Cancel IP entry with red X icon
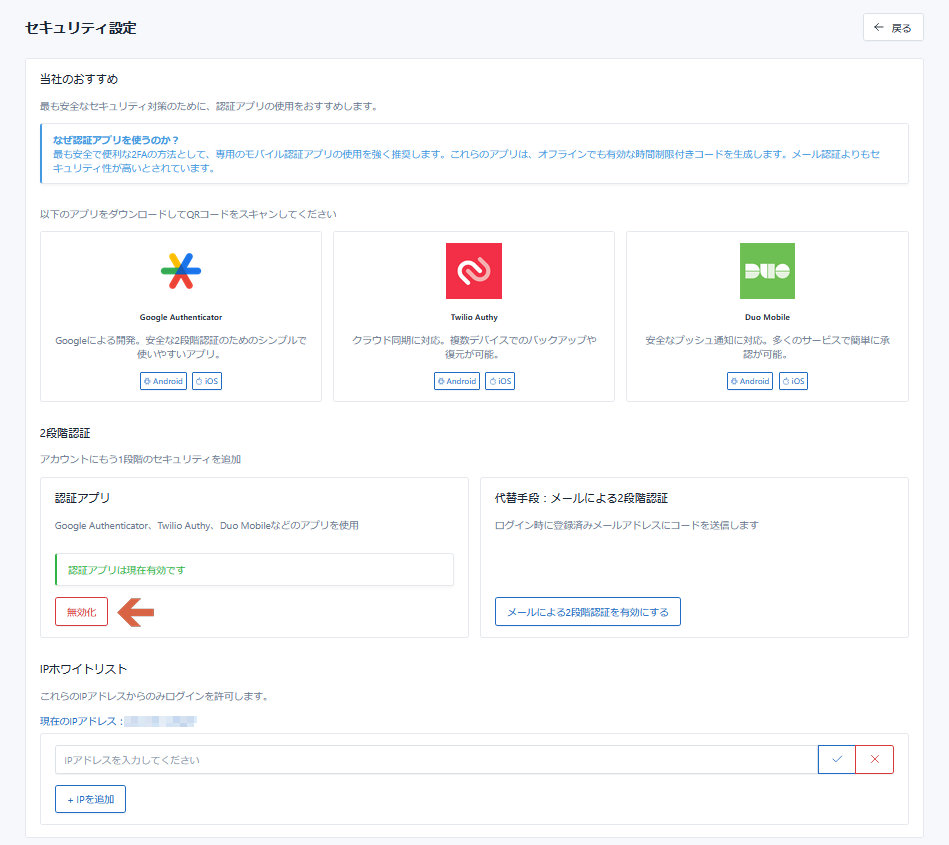 875,760
